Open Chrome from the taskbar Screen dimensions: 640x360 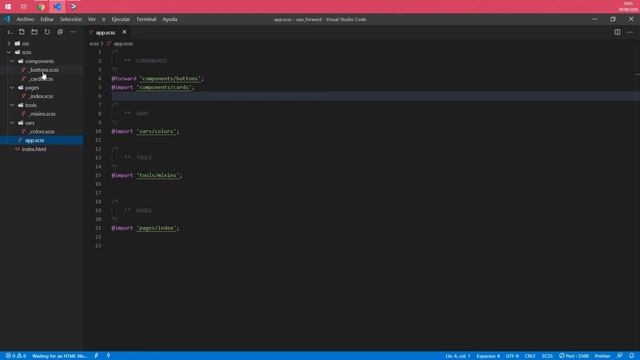(x=40, y=7)
